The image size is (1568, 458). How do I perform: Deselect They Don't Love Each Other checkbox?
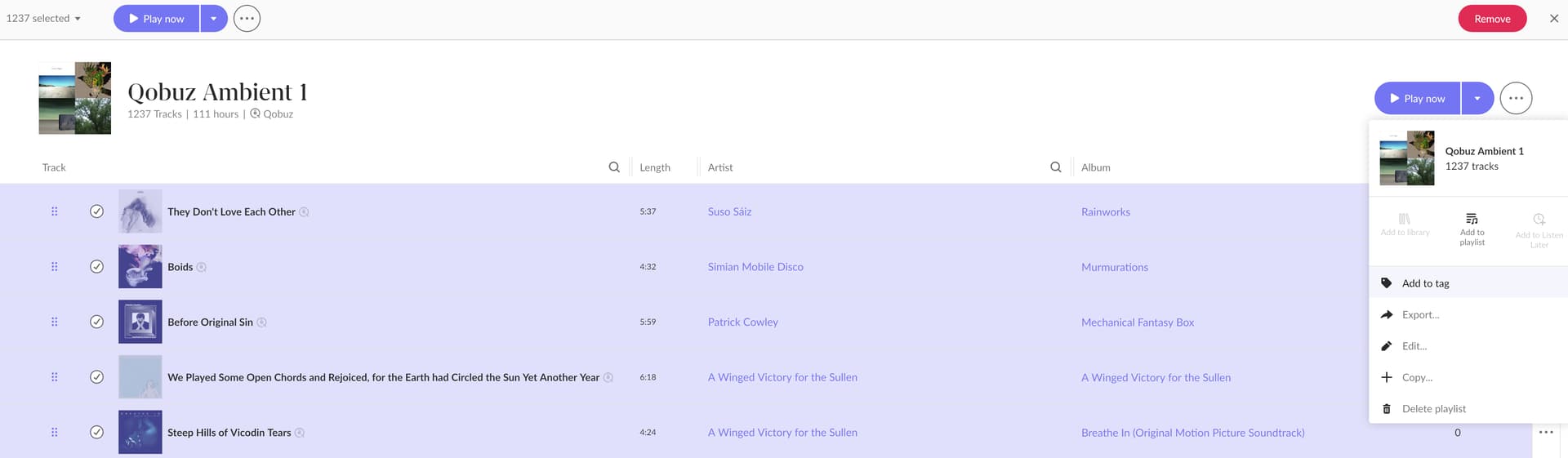(x=96, y=211)
